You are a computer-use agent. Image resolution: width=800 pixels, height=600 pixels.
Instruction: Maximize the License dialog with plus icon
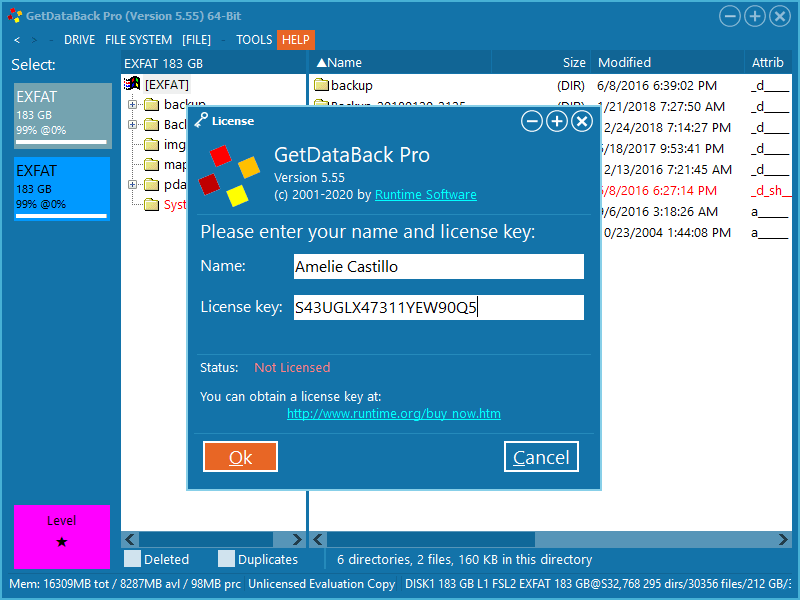pos(557,121)
